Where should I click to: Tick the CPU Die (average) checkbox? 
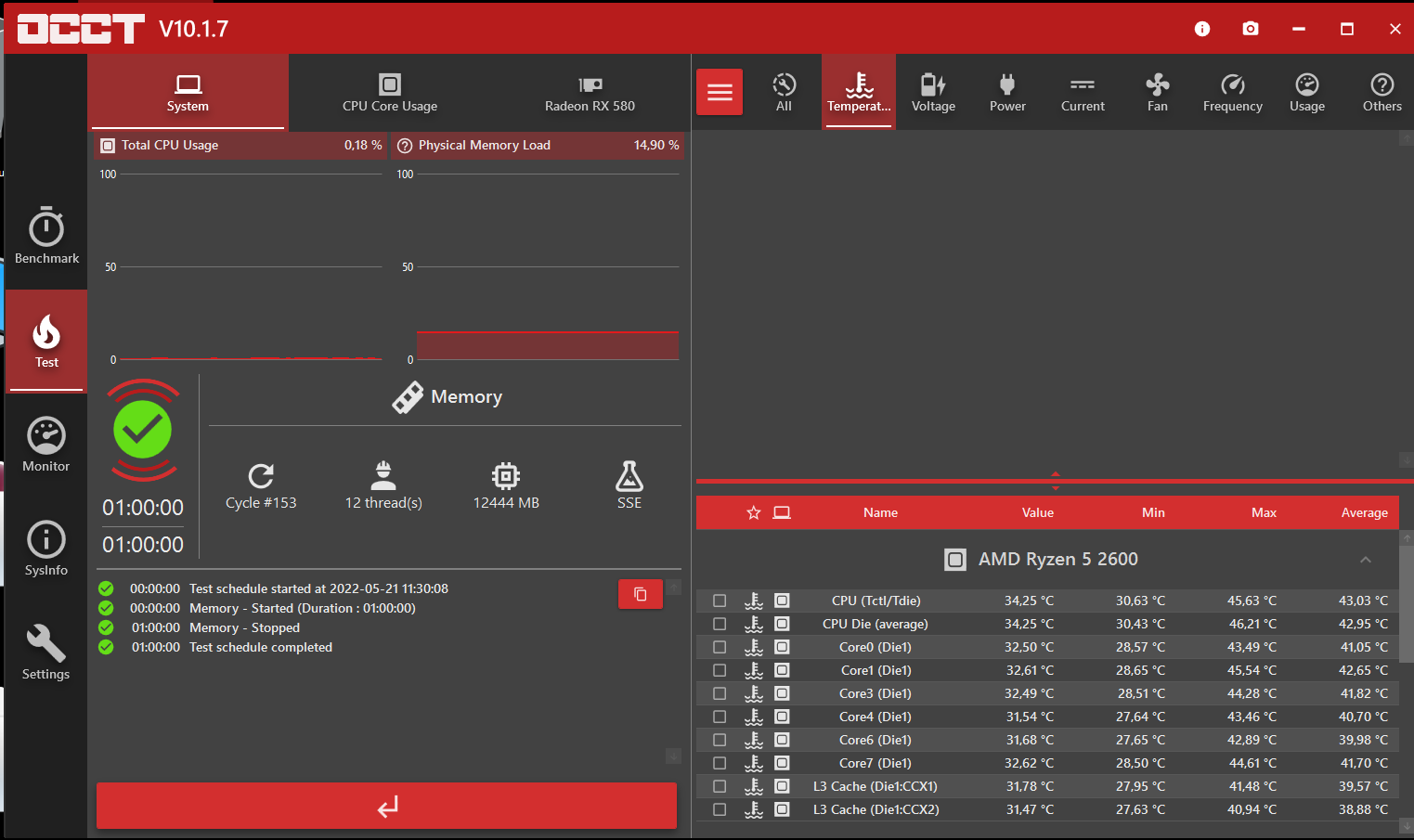pos(720,624)
